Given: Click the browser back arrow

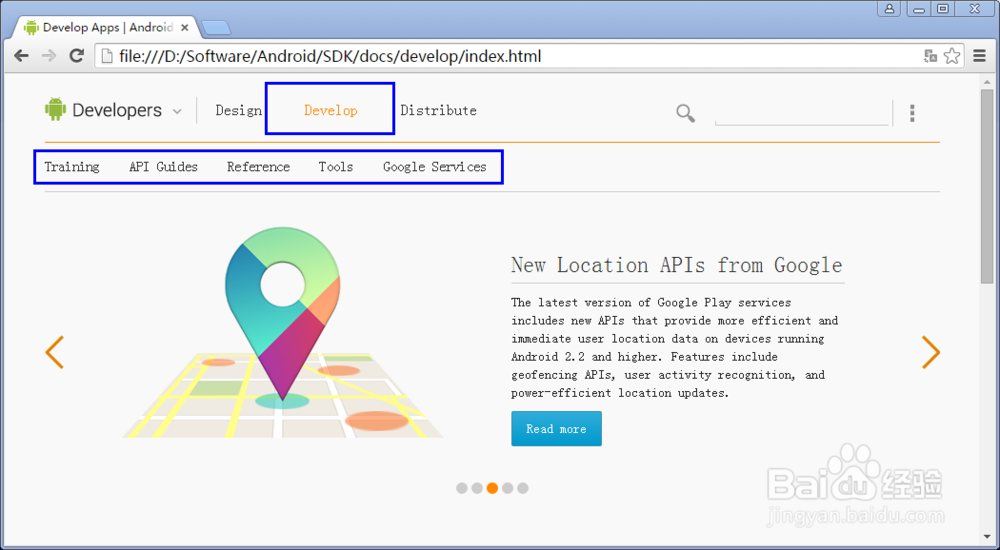Looking at the screenshot, I should pos(21,56).
